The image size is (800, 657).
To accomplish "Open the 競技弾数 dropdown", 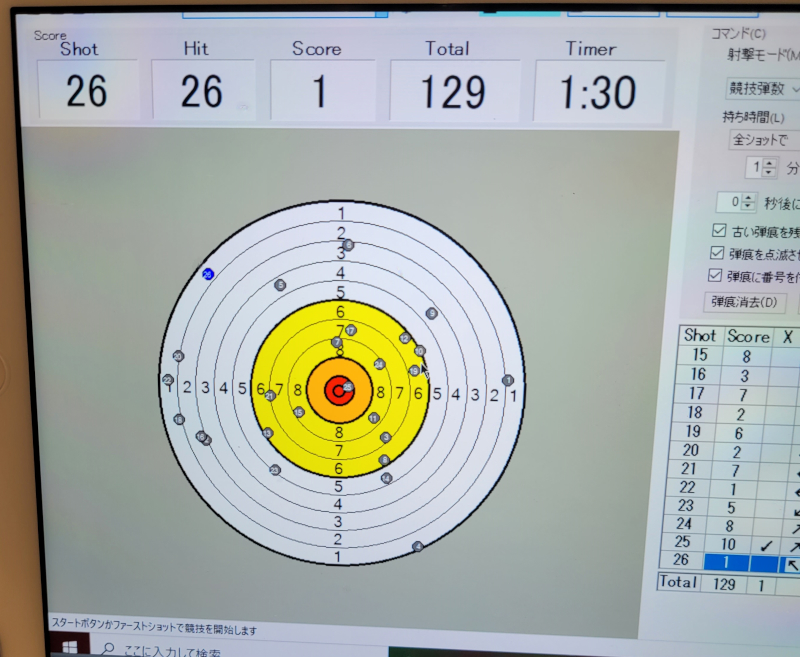I will 762,89.
